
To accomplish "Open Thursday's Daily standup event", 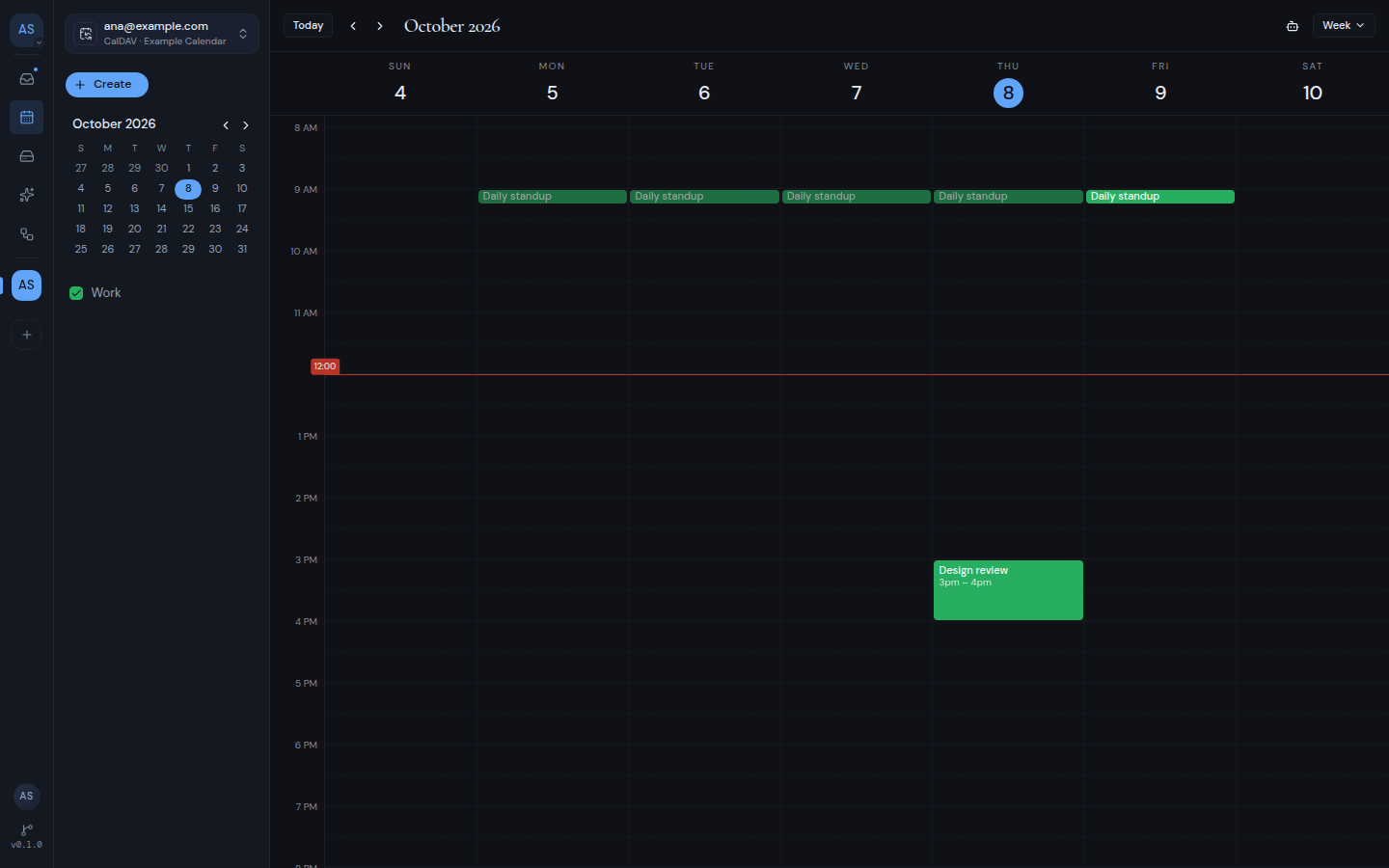I will pos(1008,197).
